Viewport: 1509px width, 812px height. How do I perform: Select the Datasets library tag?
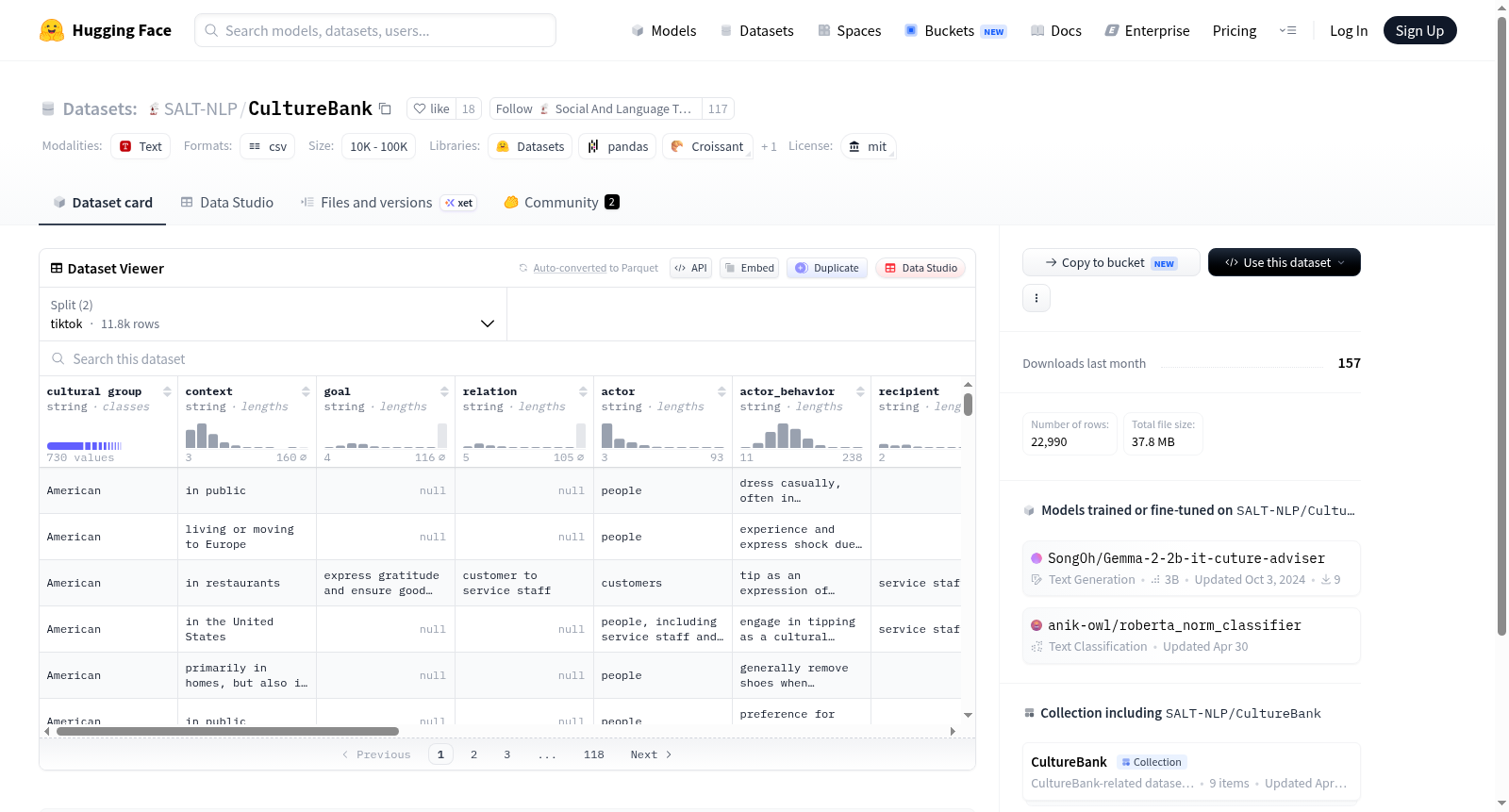click(x=530, y=146)
